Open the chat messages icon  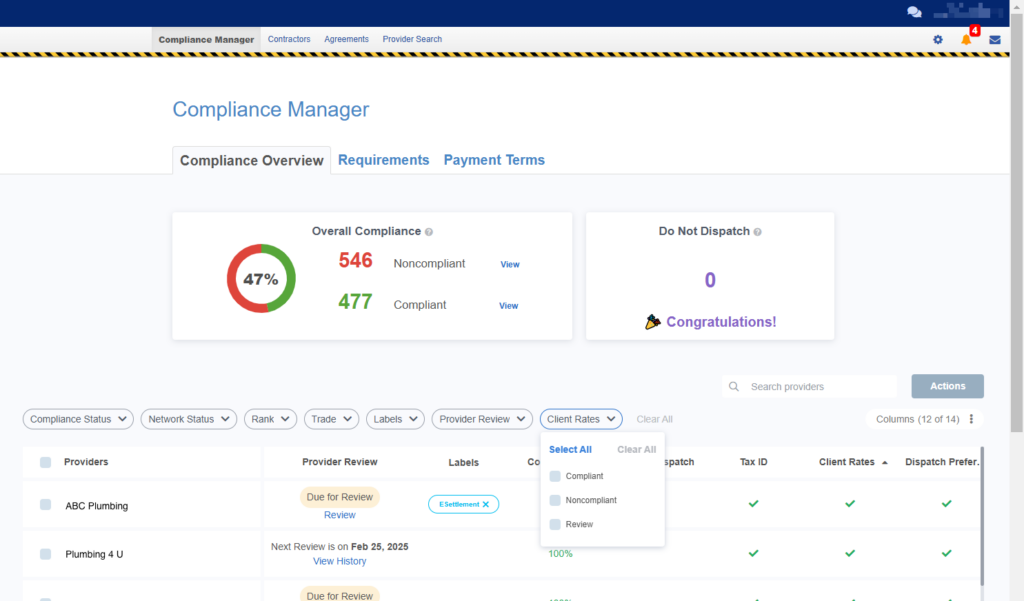[x=914, y=13]
